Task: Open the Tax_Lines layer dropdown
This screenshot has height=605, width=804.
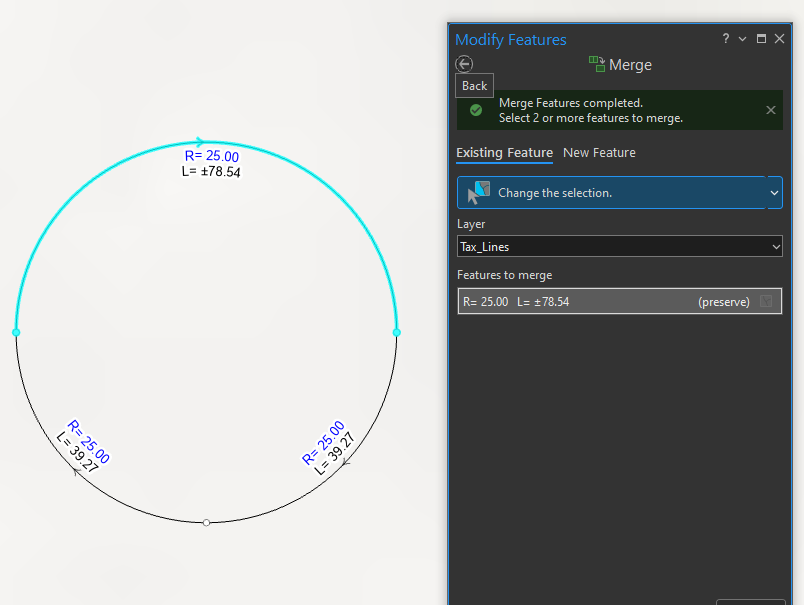Action: (x=619, y=247)
